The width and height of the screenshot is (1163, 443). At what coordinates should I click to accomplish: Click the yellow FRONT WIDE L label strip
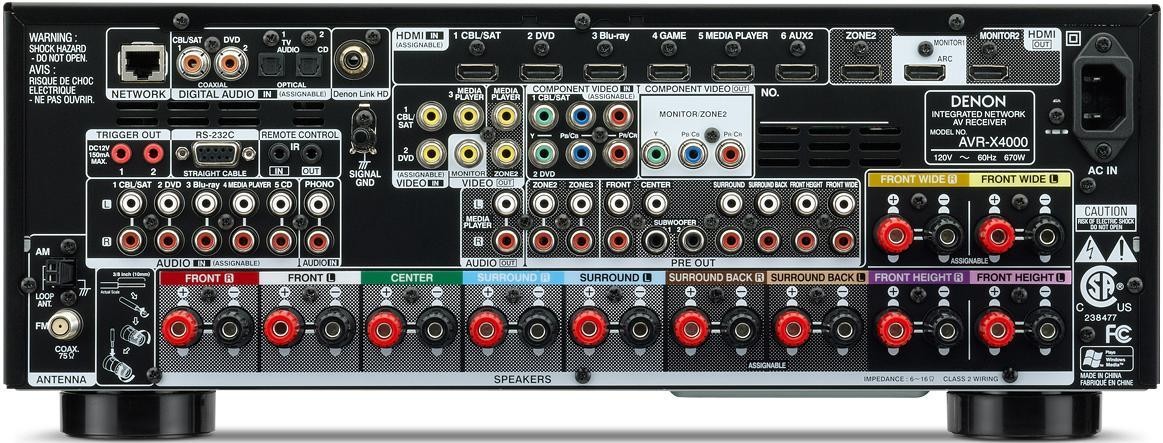(x=1021, y=179)
